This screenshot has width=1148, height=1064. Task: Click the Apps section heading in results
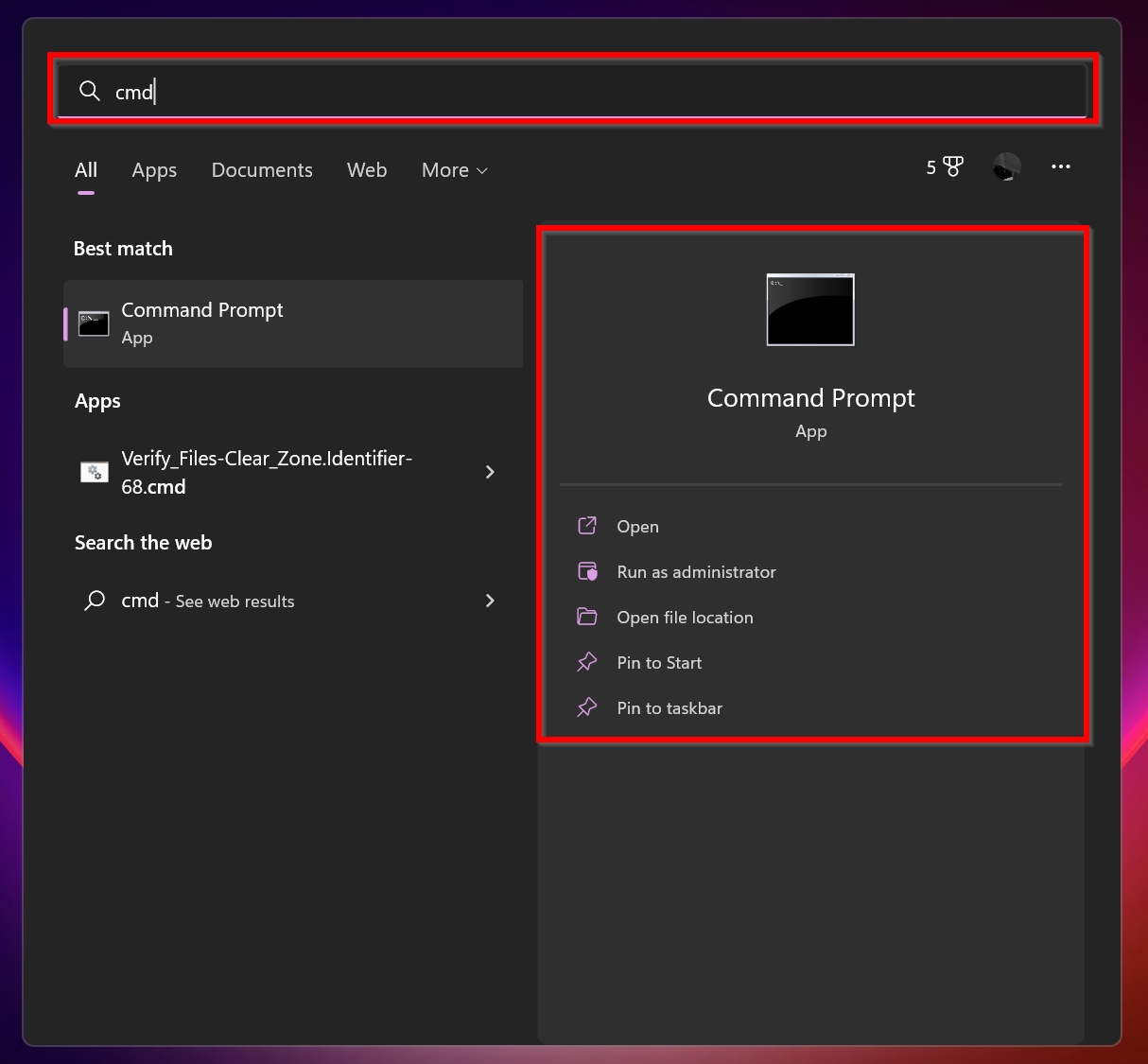tap(97, 401)
